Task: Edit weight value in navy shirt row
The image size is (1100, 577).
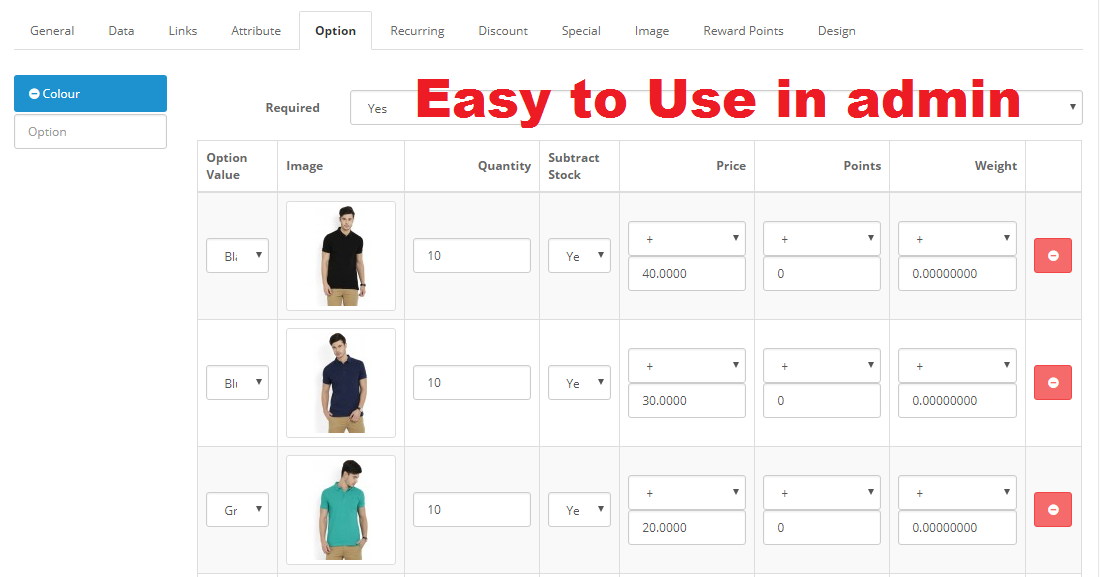Action: 957,401
